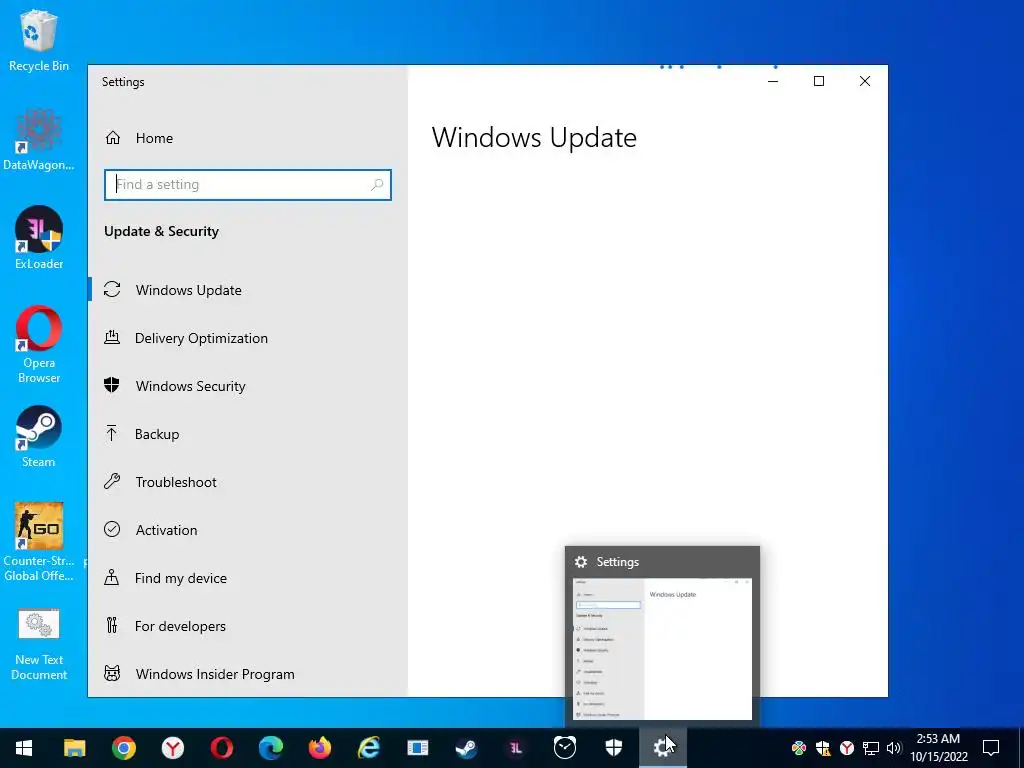Click the colorful tray icon beside security warning
Image resolution: width=1024 pixels, height=768 pixels.
click(799, 748)
